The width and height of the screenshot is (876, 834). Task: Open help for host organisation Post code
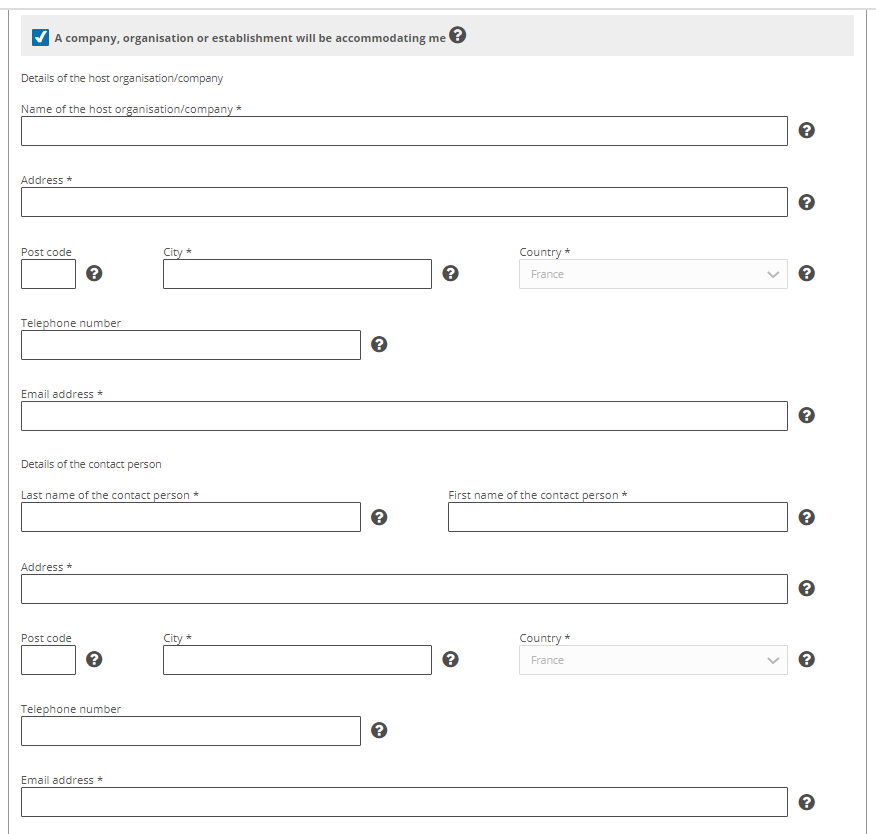94,273
